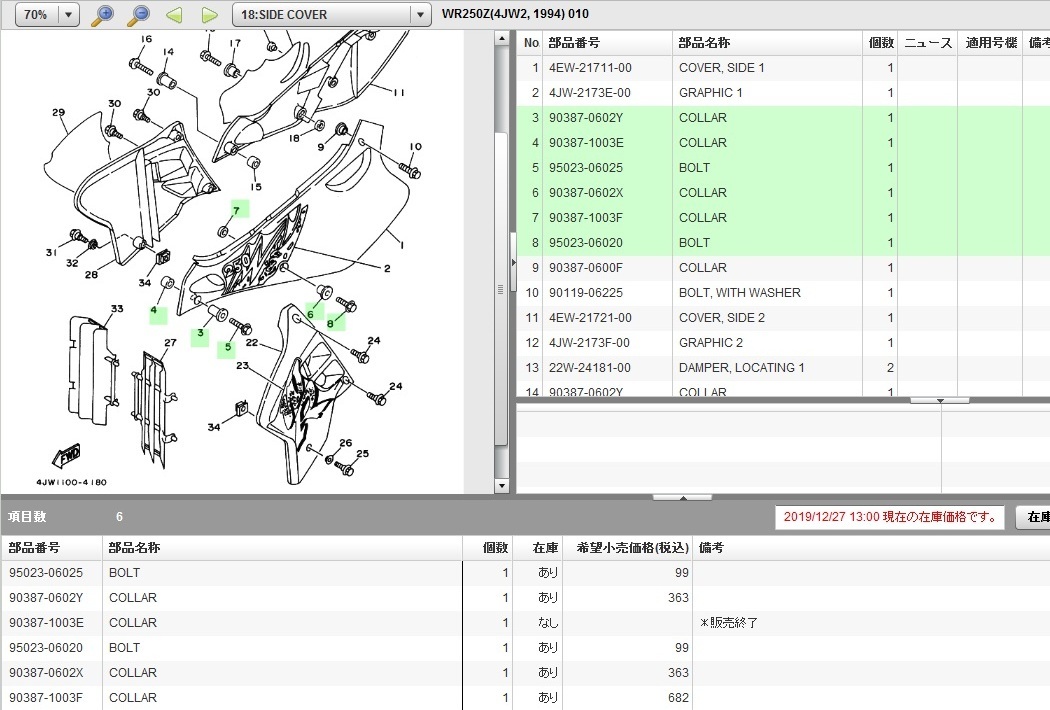1050x710 pixels.
Task: Select 90387-1003F in upper list row 7
Action: click(586, 218)
